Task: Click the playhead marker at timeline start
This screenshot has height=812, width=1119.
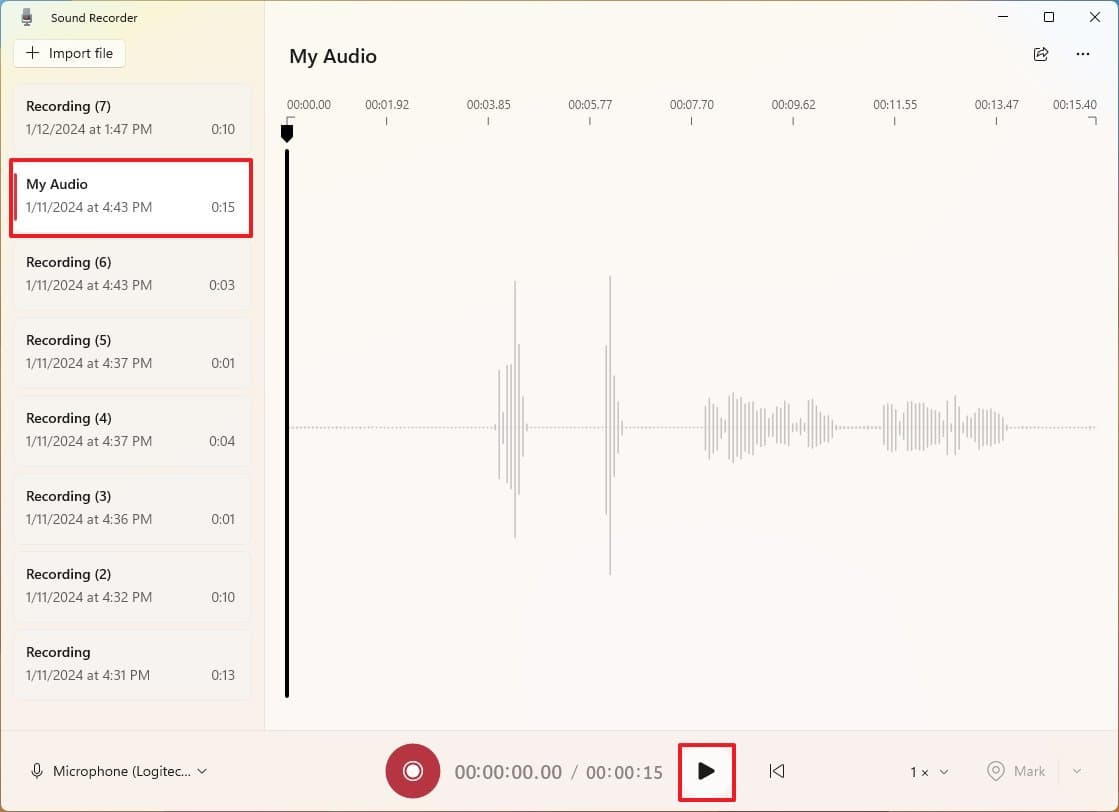Action: coord(287,132)
